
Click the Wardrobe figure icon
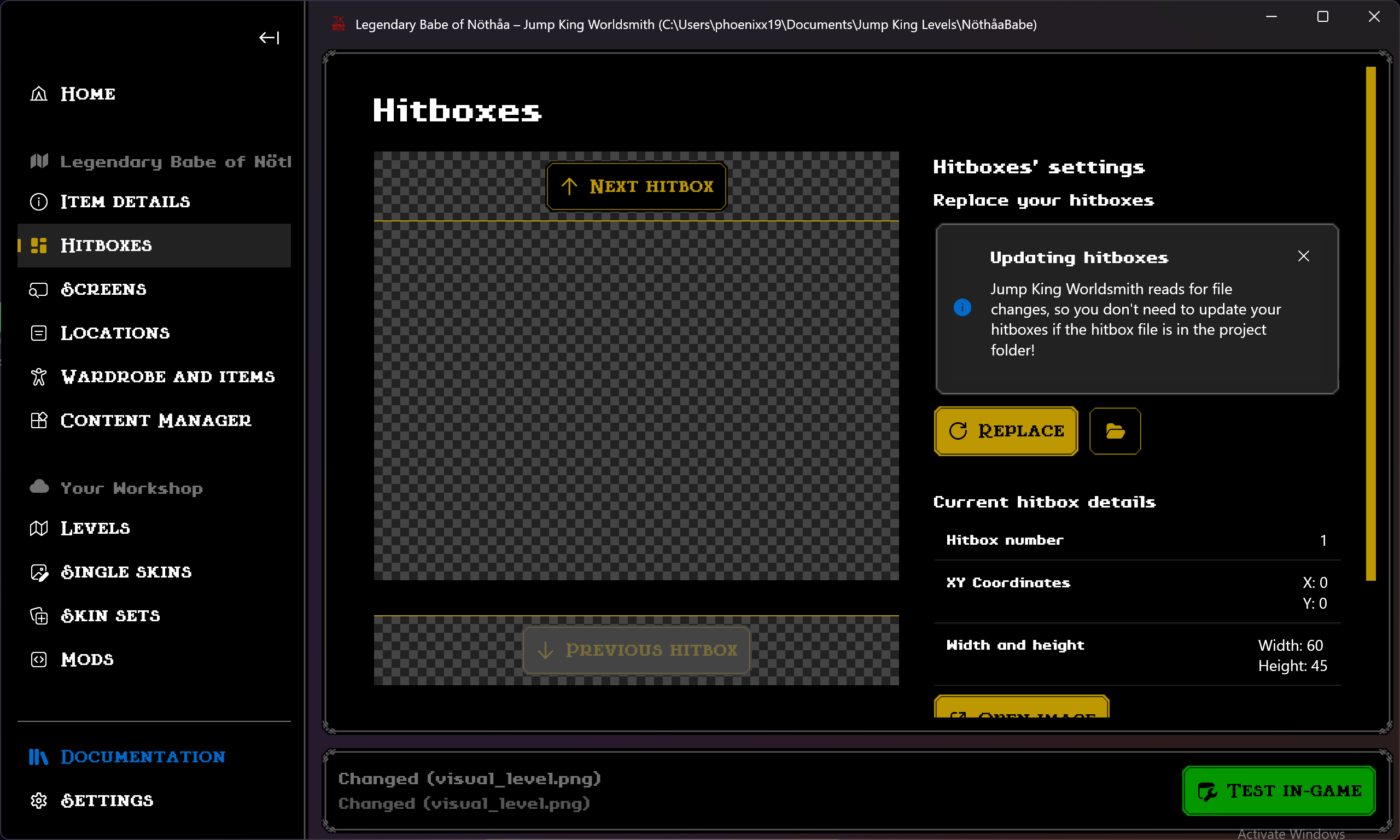pos(38,376)
